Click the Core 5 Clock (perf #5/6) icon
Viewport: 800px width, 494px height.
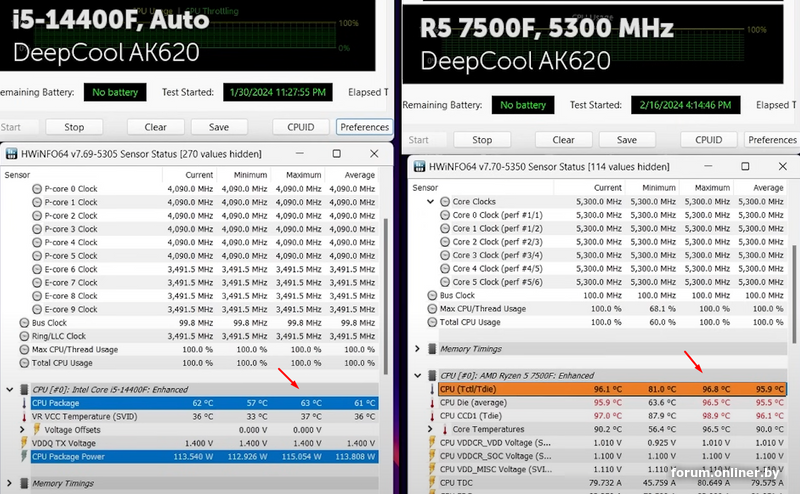pyautogui.click(x=445, y=282)
